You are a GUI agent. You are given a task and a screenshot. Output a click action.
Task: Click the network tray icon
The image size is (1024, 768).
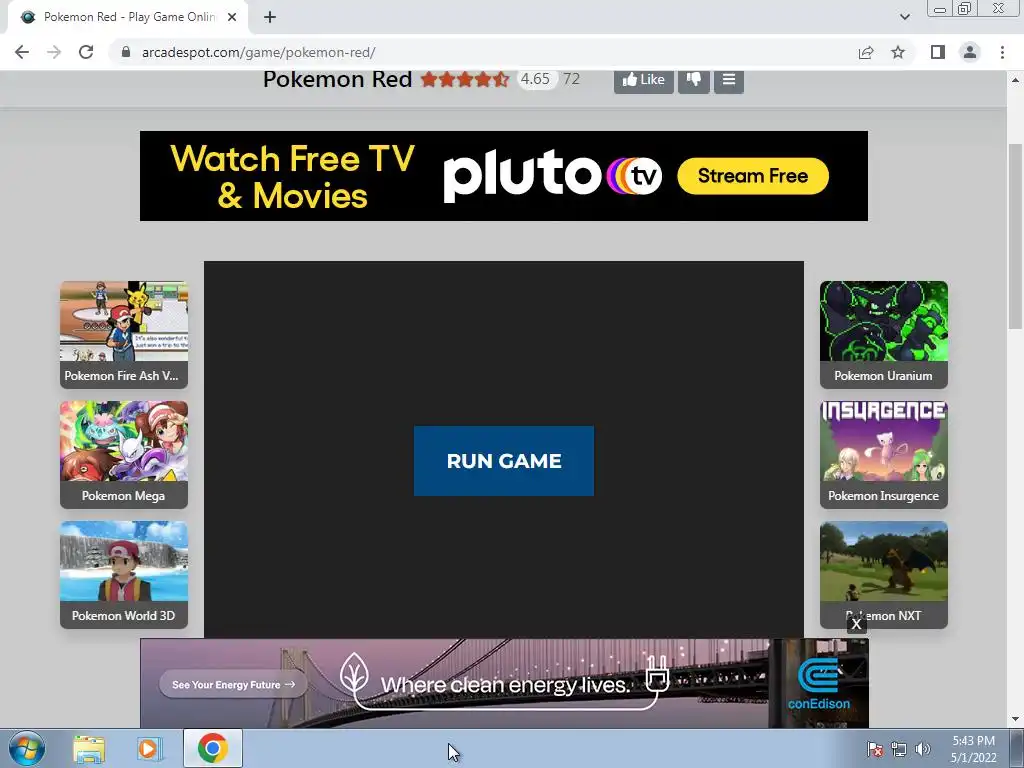pyautogui.click(x=899, y=749)
